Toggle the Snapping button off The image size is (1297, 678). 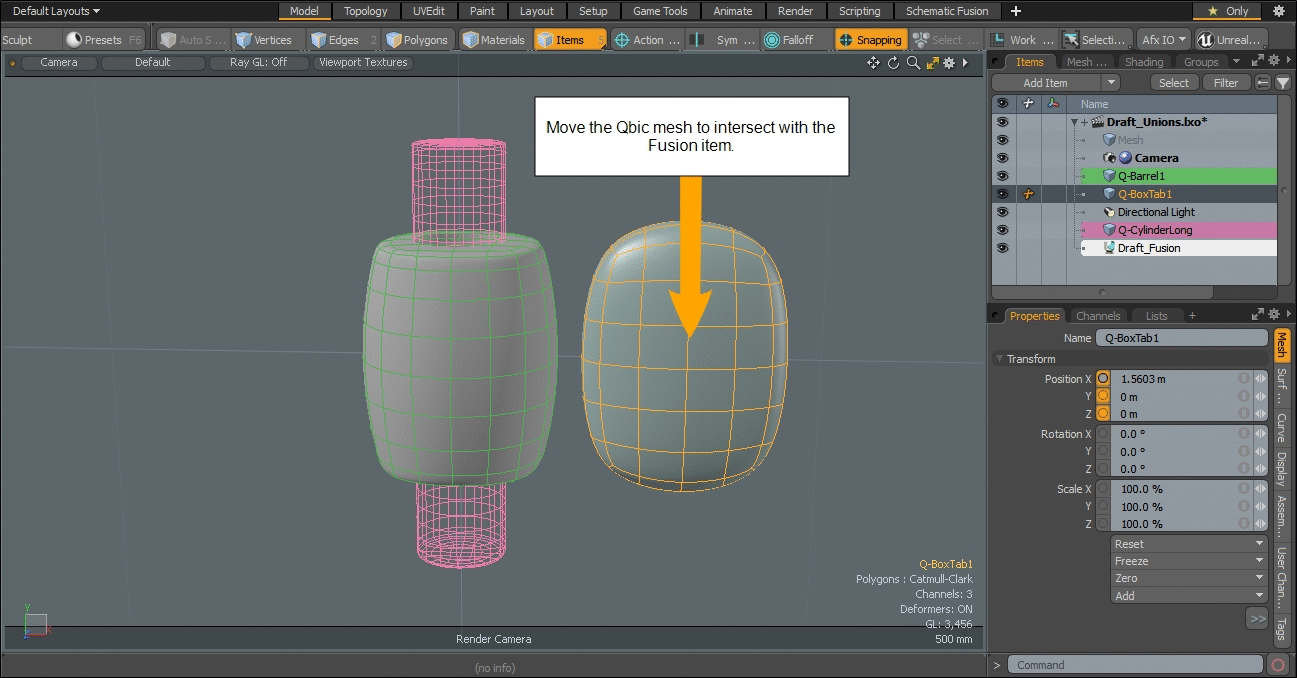pyautogui.click(x=870, y=40)
